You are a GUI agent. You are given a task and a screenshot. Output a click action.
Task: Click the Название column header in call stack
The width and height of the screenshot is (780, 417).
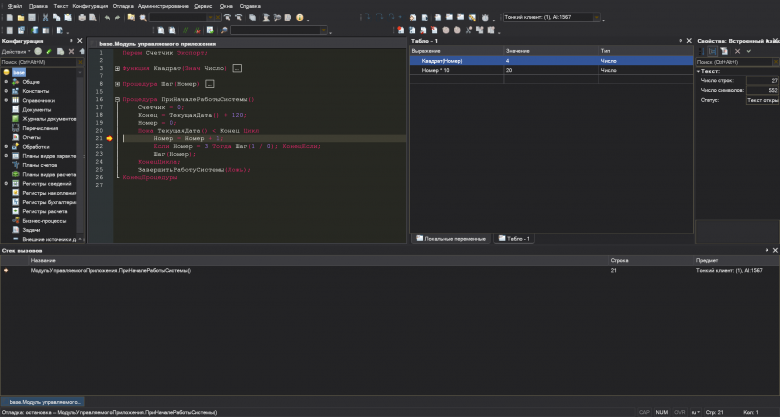pos(319,260)
